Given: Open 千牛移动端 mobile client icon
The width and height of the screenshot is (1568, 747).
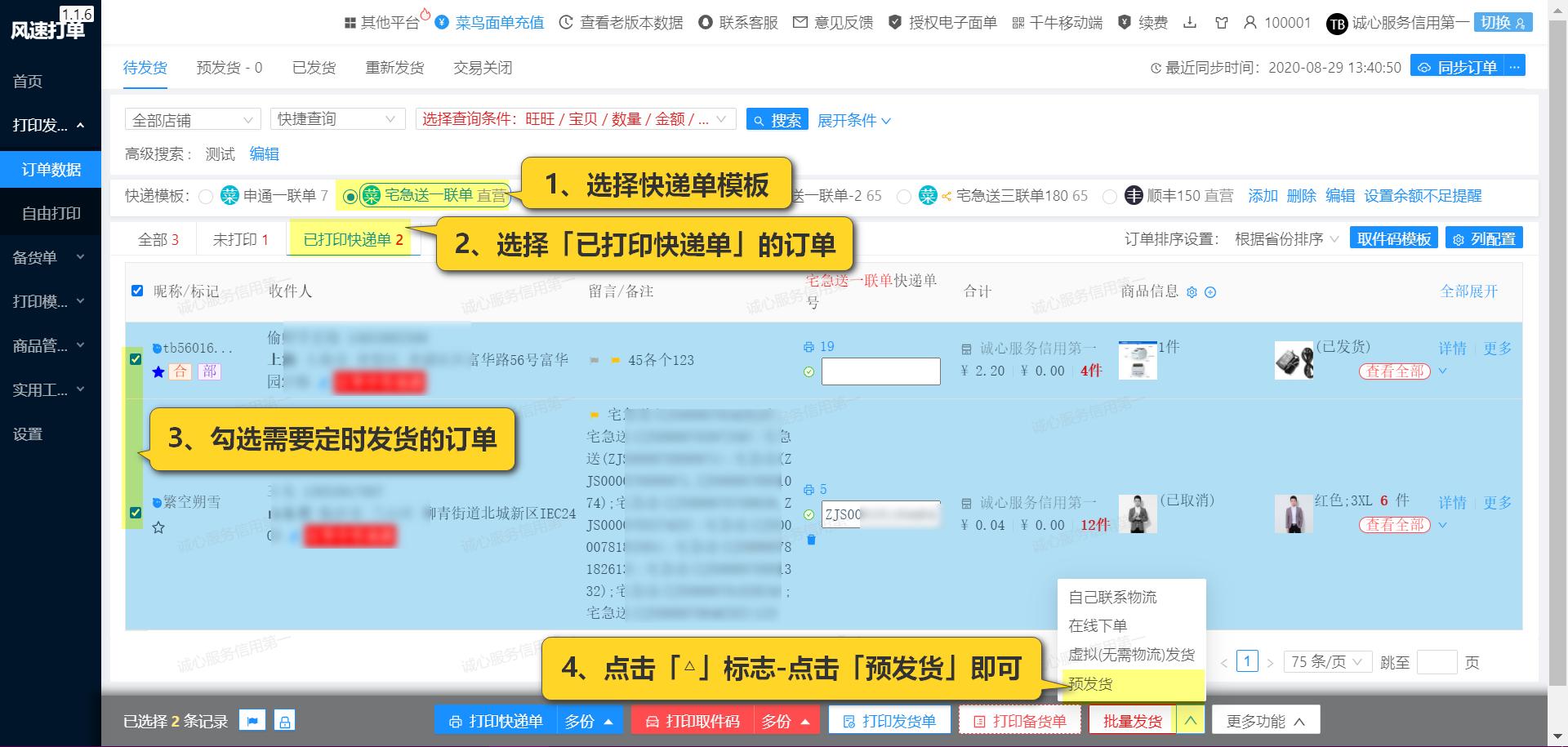Looking at the screenshot, I should pos(1018,23).
